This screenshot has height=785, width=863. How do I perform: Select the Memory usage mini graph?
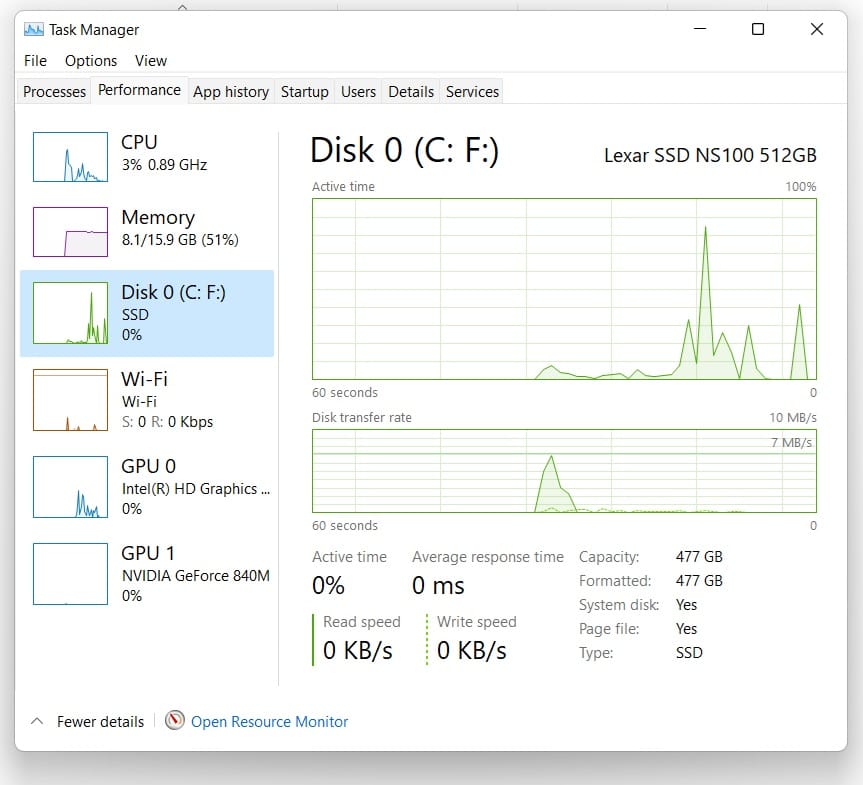click(70, 232)
